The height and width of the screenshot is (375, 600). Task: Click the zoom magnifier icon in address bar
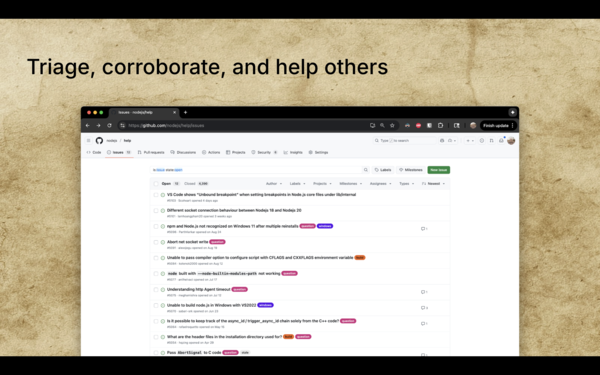(x=382, y=126)
